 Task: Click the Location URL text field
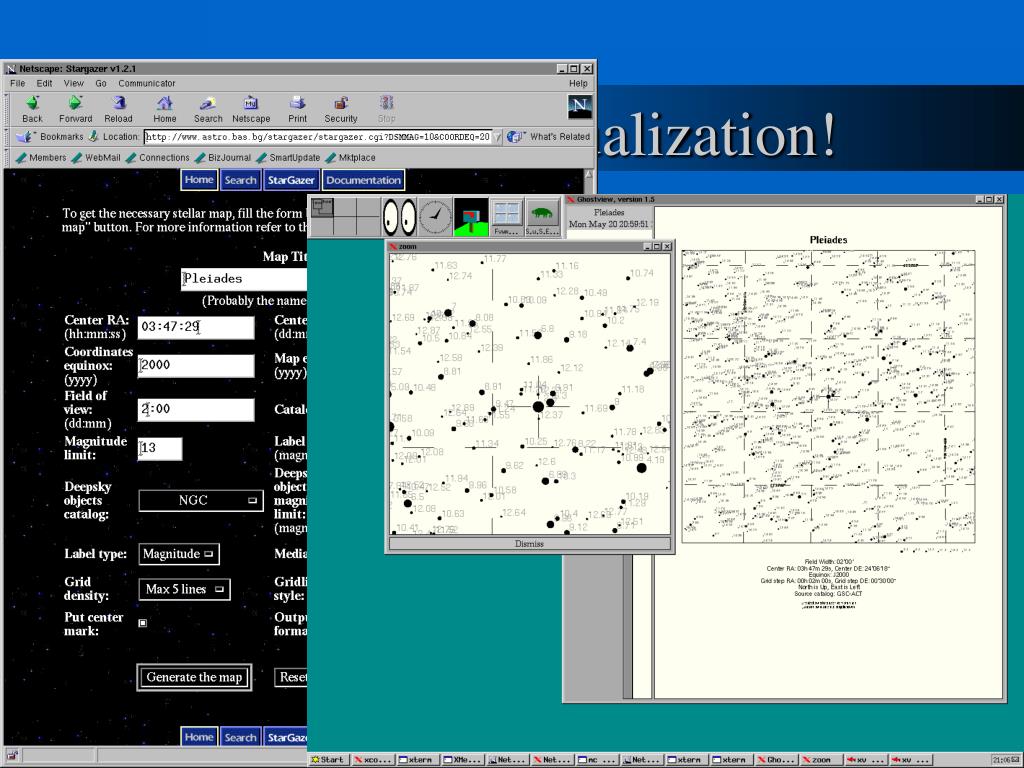317,137
